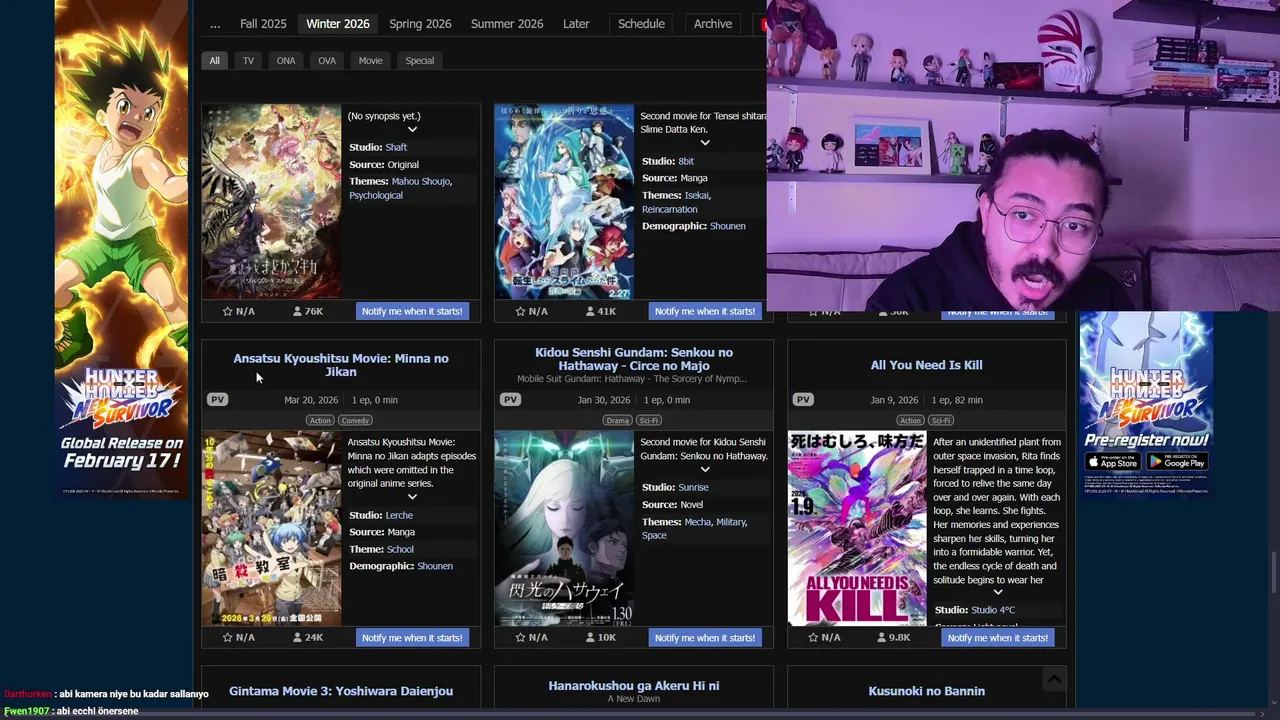Select the Drama genre tag
Viewport: 1280px width, 720px height.
pos(617,421)
